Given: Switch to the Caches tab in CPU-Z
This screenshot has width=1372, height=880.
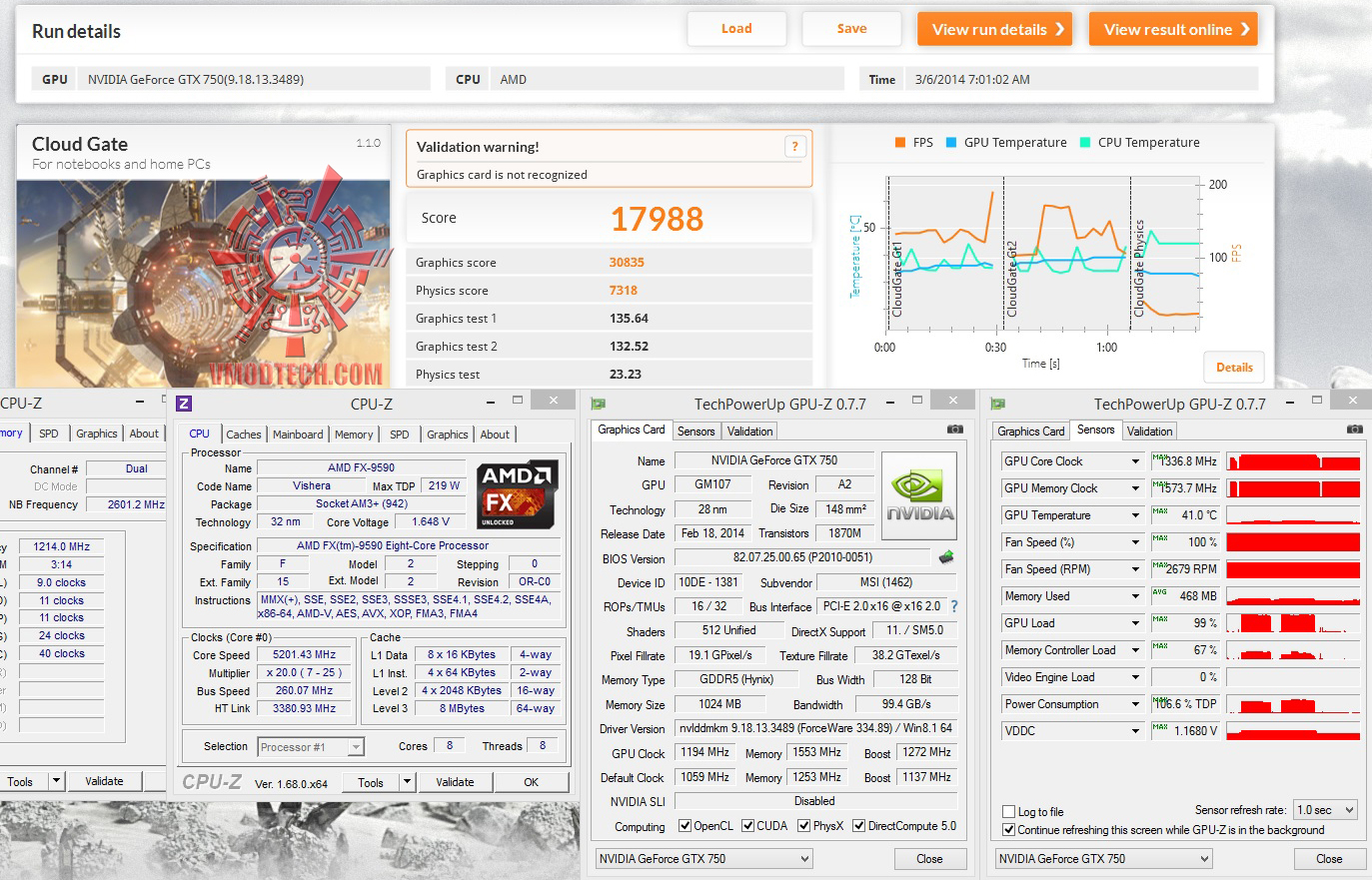Looking at the screenshot, I should point(244,435).
